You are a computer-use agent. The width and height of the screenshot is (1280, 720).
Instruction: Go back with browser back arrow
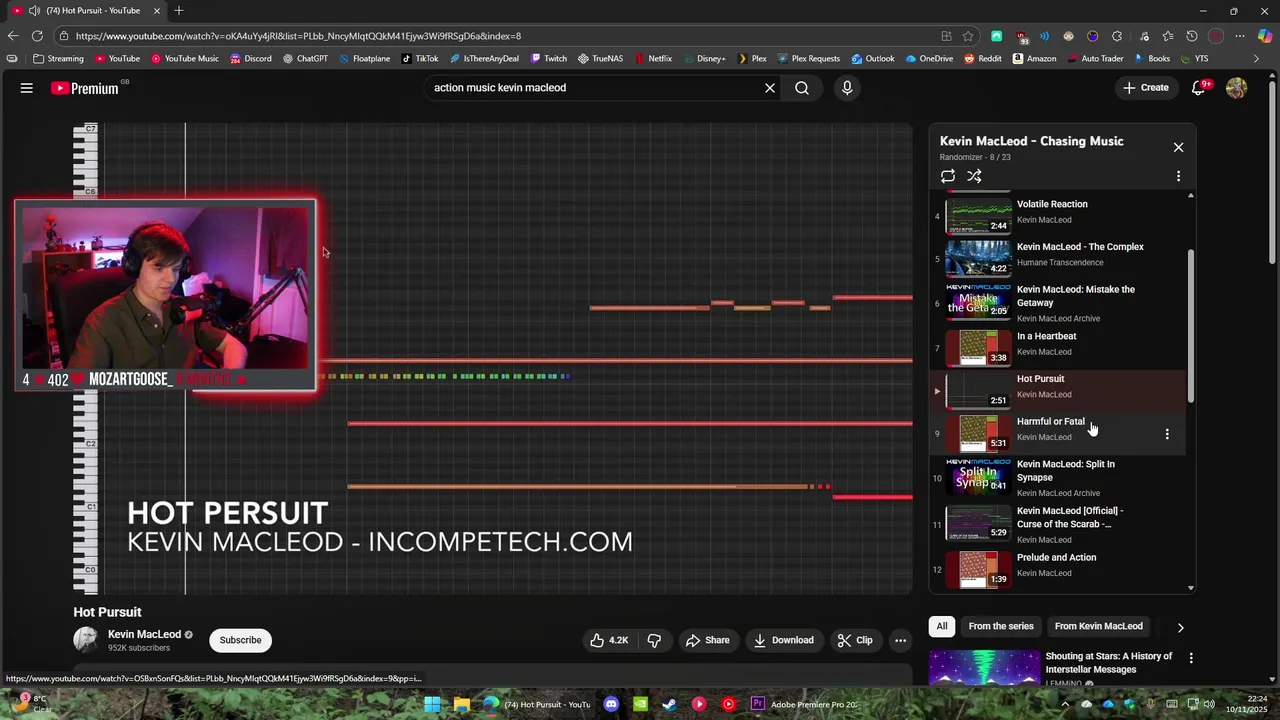(13, 36)
